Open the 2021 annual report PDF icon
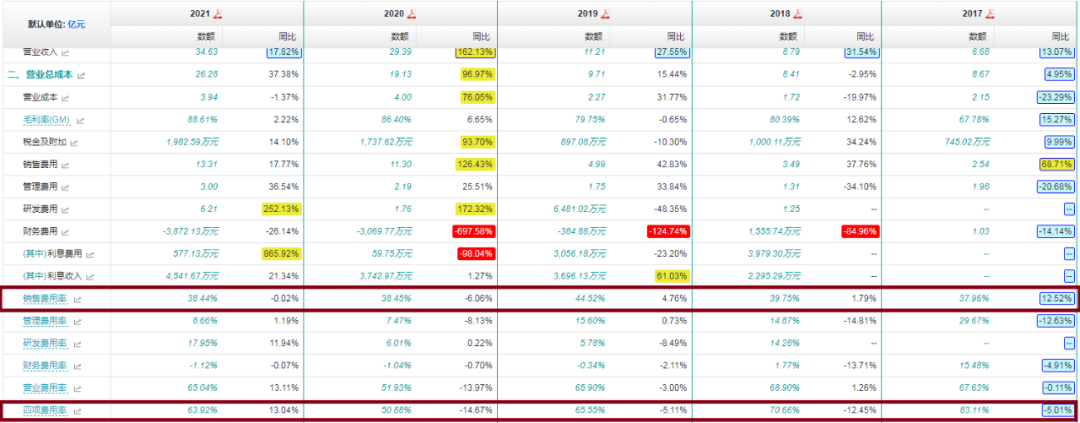Image resolution: width=1080 pixels, height=423 pixels. tap(219, 13)
